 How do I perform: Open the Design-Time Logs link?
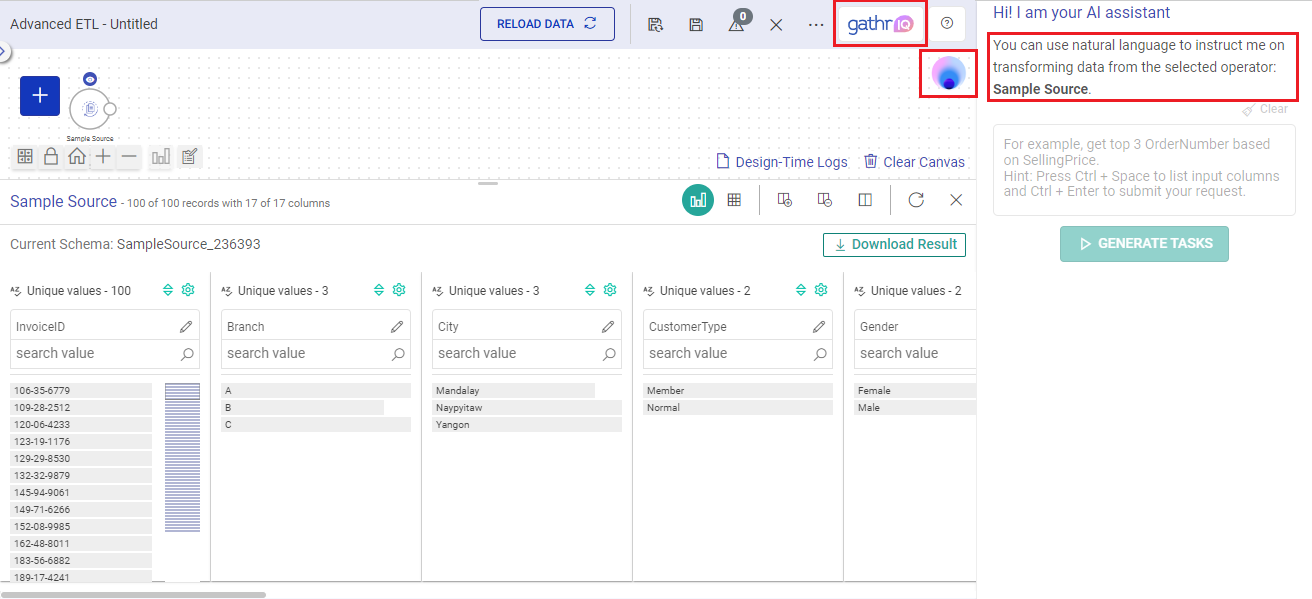pyautogui.click(x=782, y=162)
